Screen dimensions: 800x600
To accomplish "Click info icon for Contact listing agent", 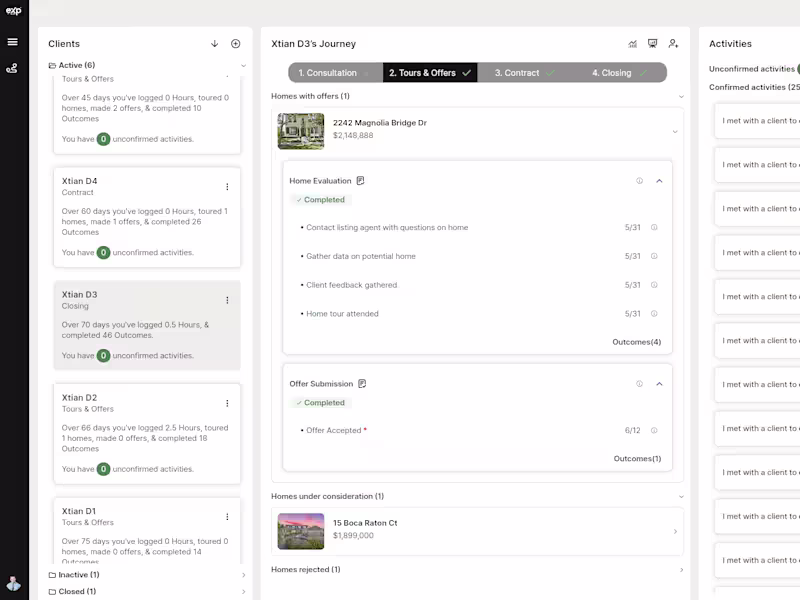I will [x=654, y=228].
